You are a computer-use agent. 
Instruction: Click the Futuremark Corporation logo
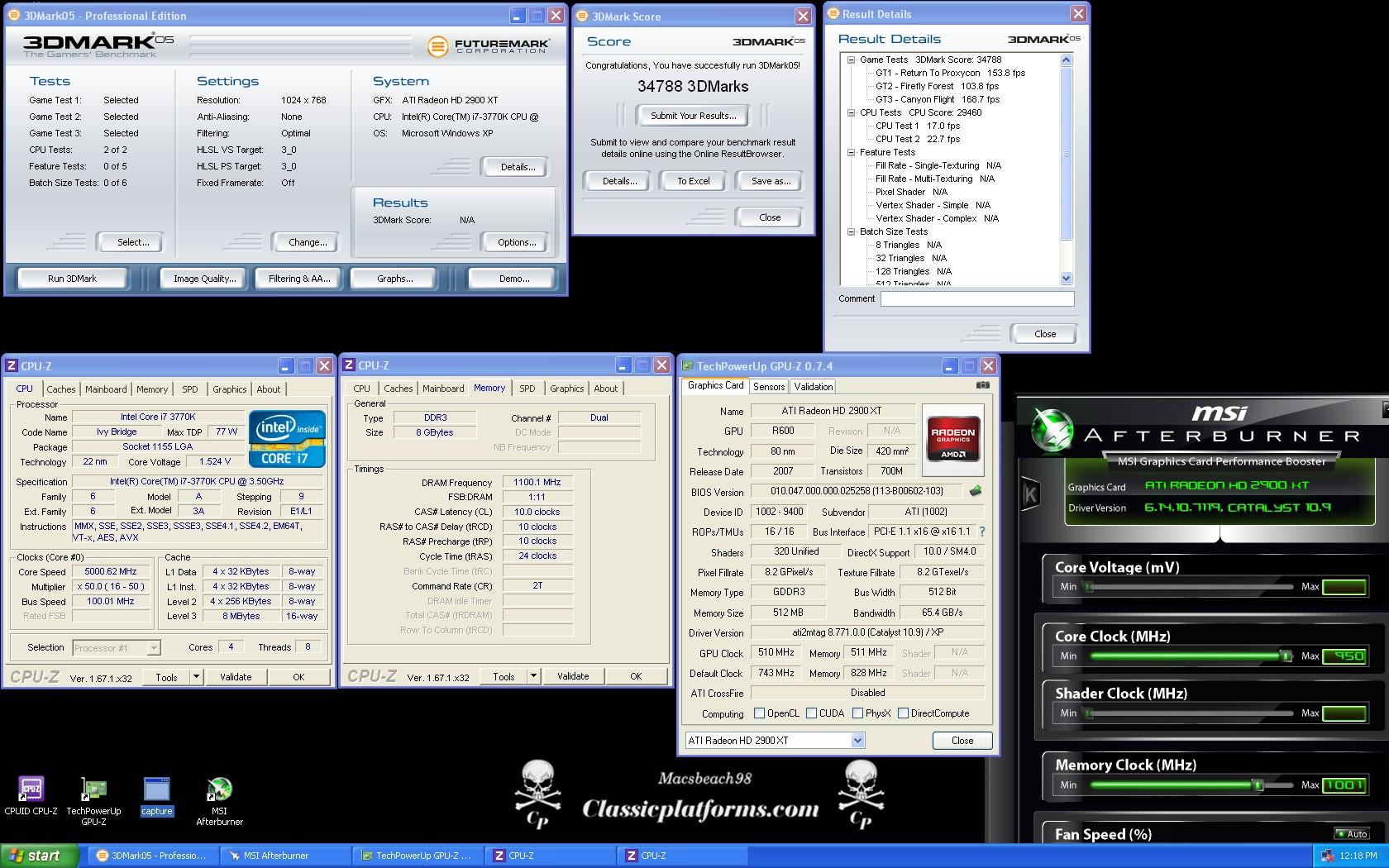pos(489,46)
